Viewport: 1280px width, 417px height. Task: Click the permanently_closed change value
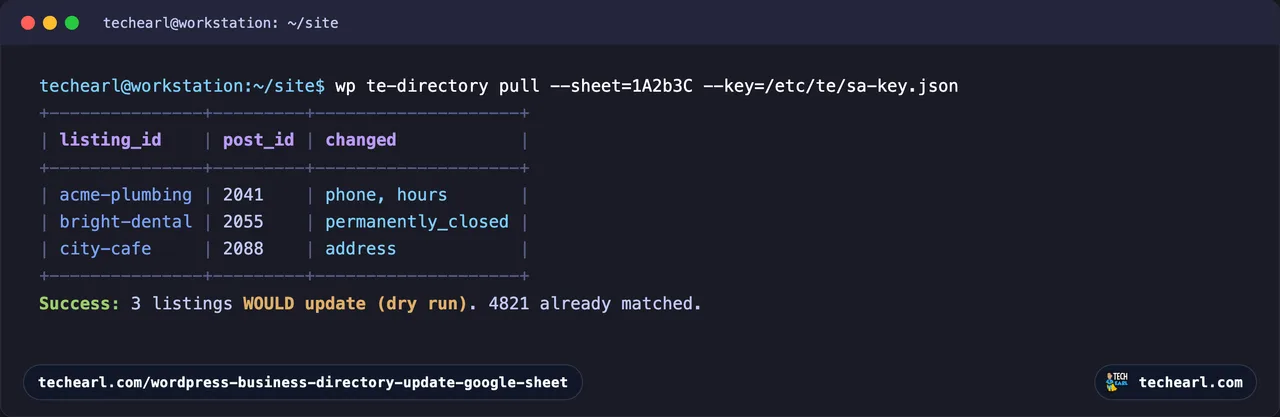(417, 221)
